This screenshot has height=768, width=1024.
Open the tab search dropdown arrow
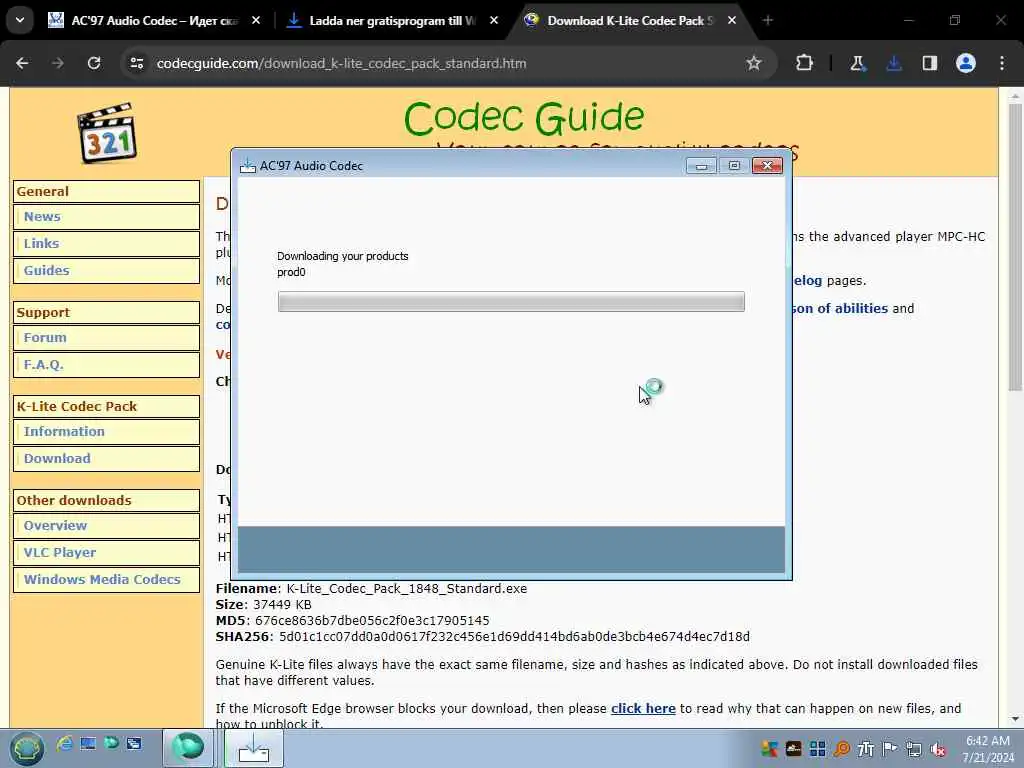[x=20, y=20]
